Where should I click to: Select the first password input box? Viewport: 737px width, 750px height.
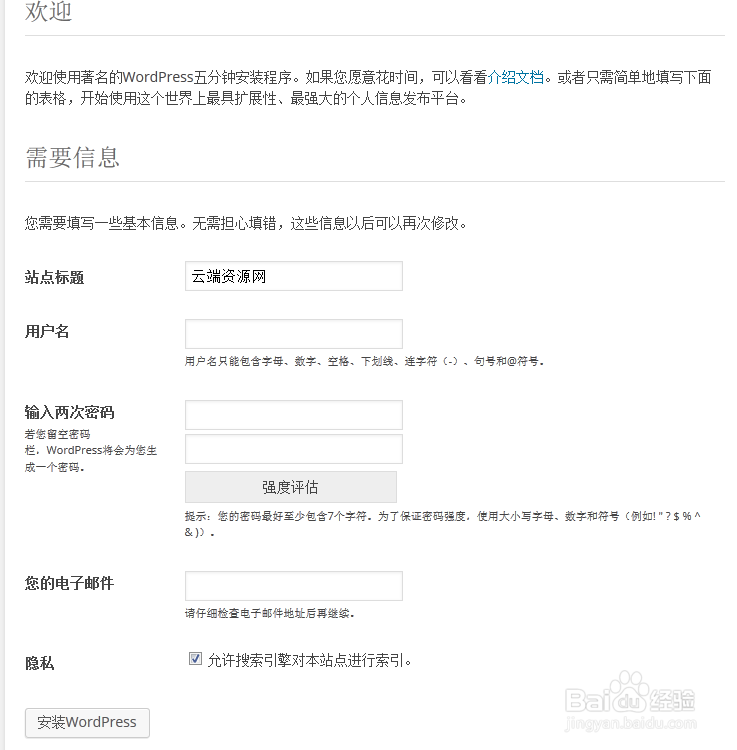[294, 415]
